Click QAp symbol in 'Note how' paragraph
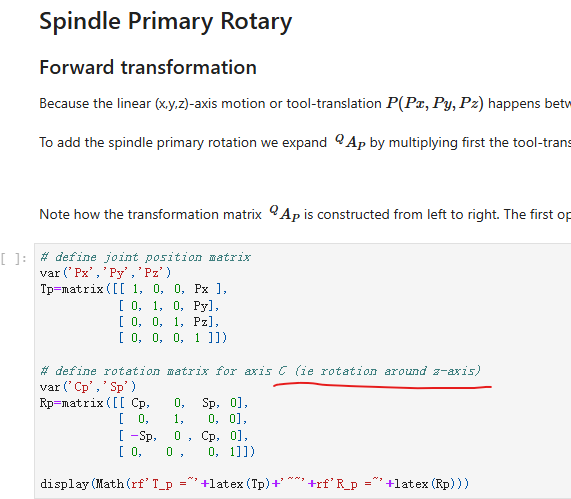 coord(285,213)
